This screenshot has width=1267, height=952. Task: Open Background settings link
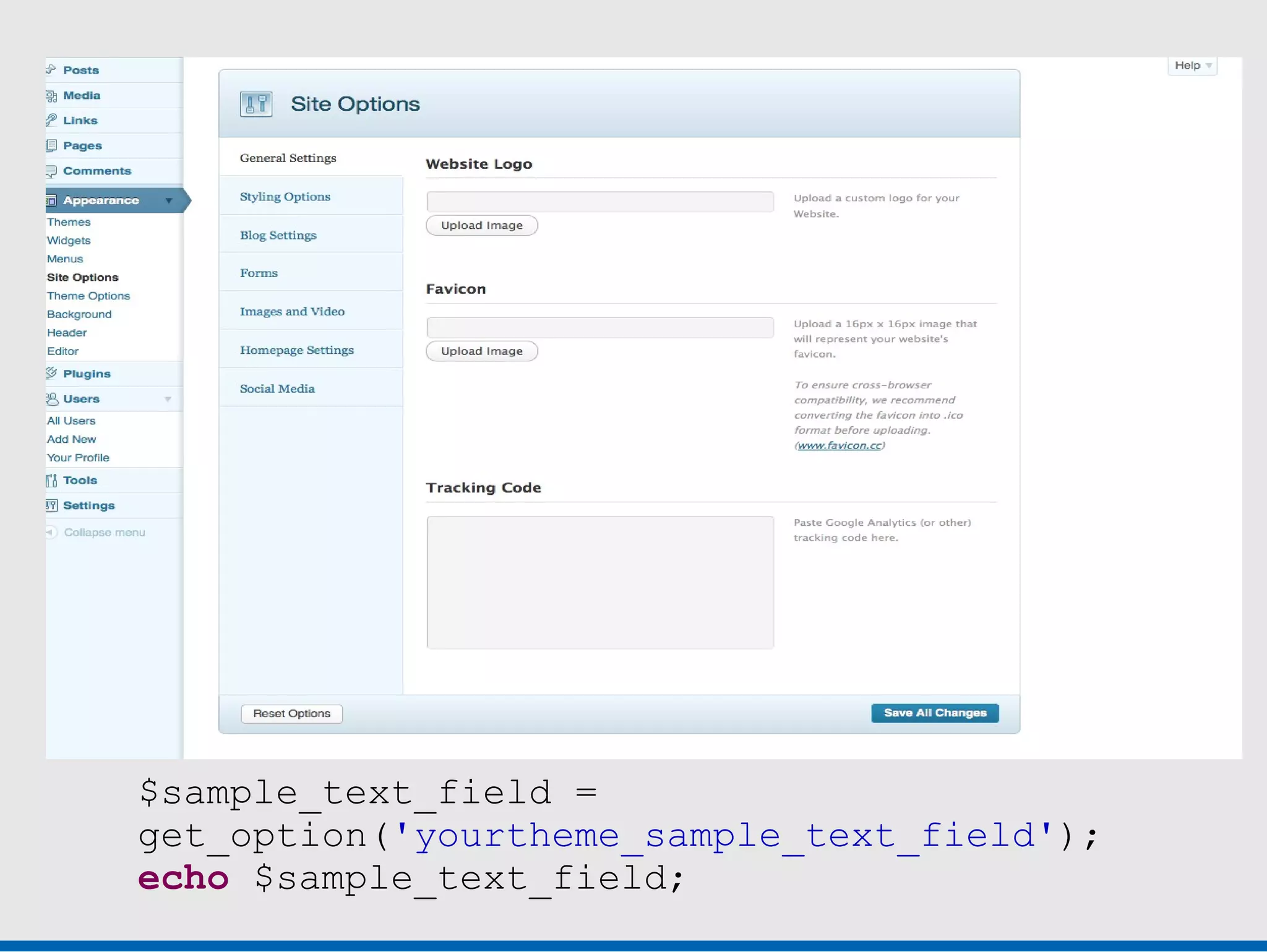pos(79,314)
